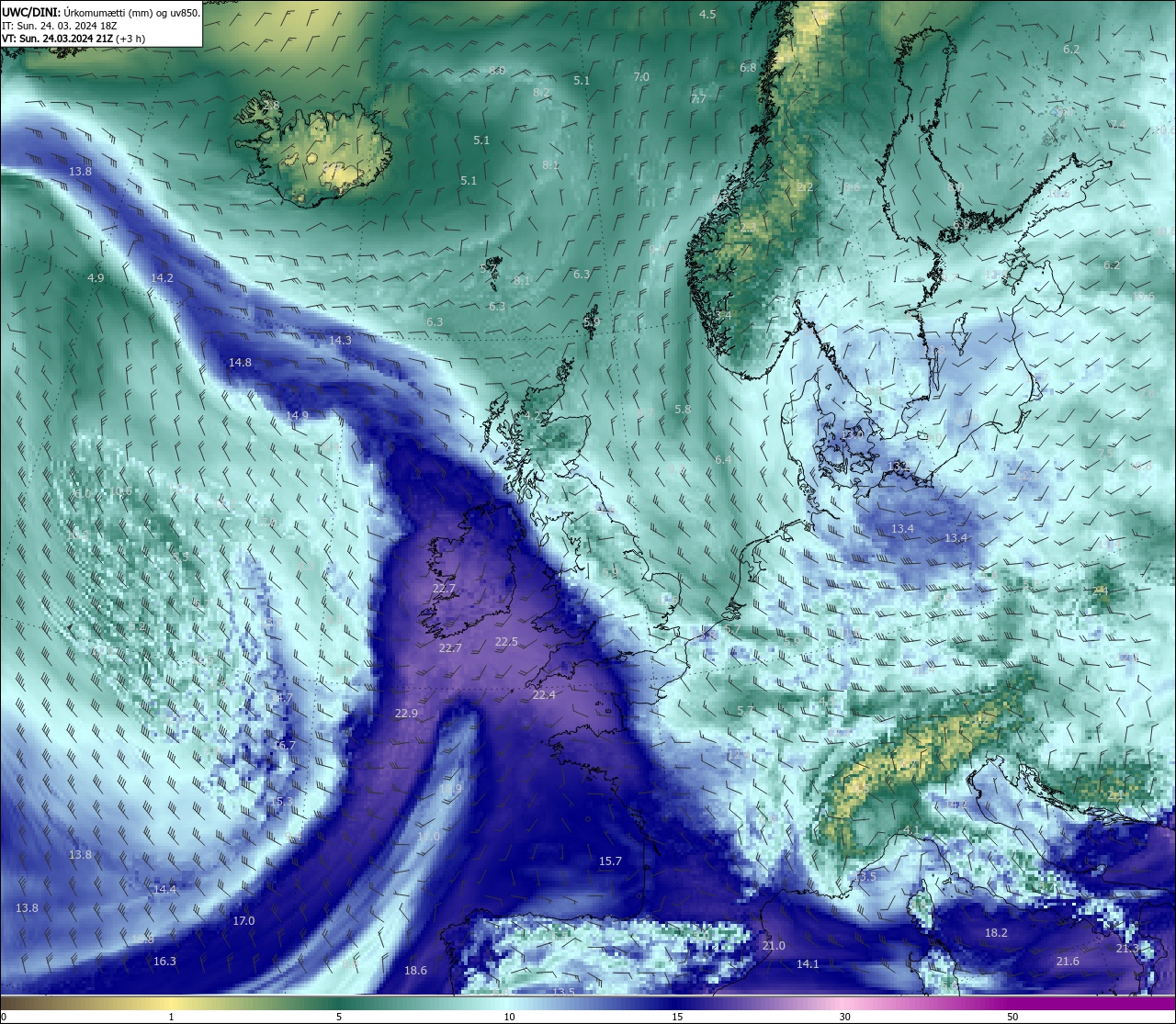The height and width of the screenshot is (1024, 1176).
Task: Click the '10' tick label on the color scale
Action: 508,1017
